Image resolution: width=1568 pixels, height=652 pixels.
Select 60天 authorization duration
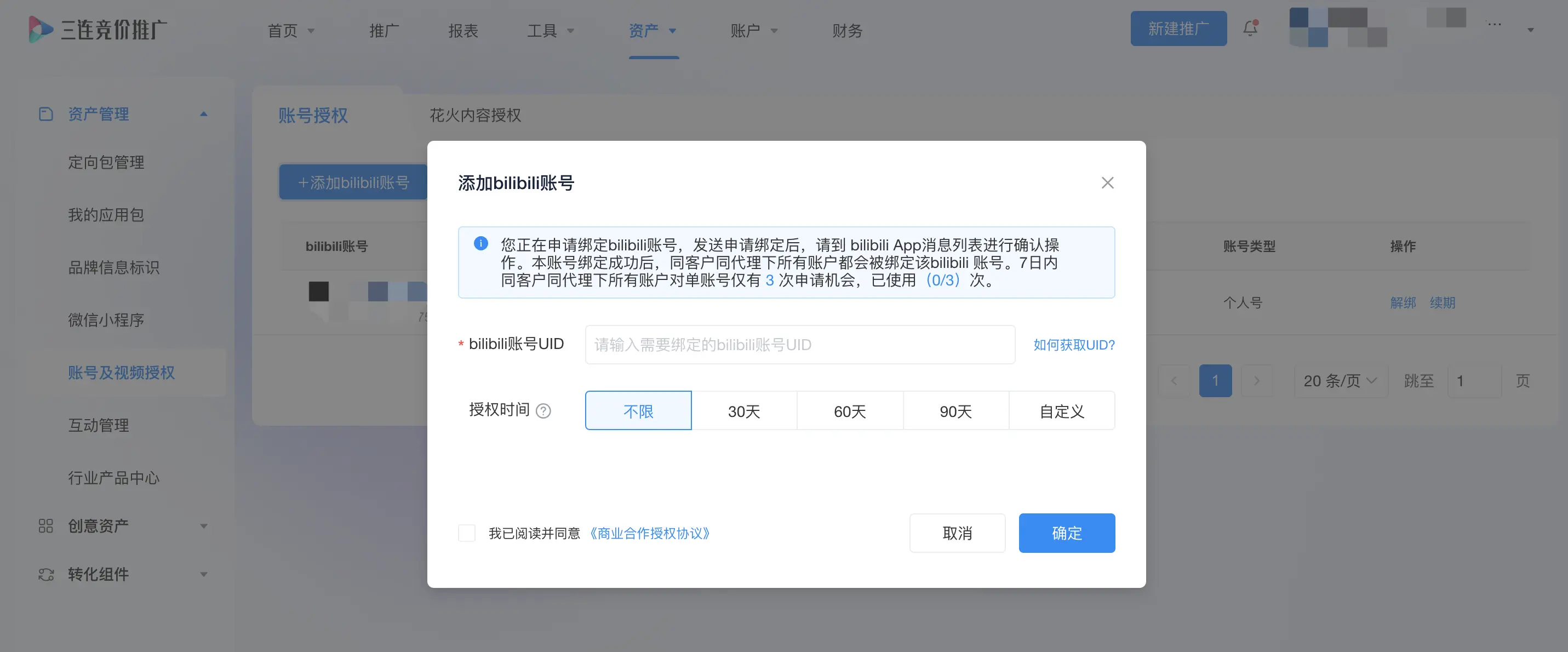(x=850, y=411)
